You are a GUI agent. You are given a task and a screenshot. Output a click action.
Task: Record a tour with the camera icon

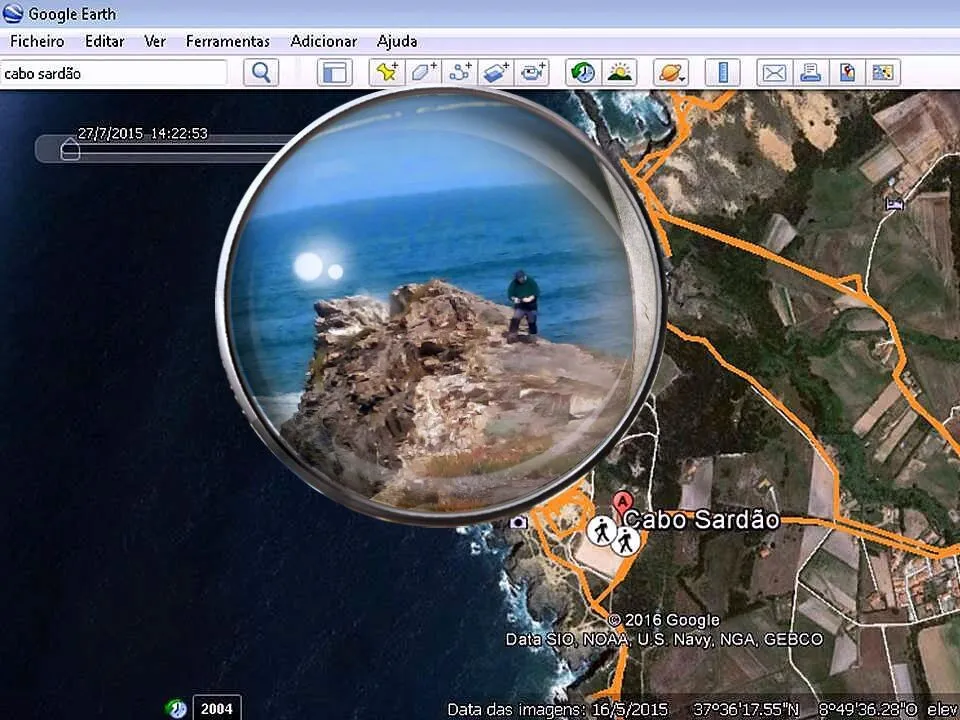tap(532, 73)
